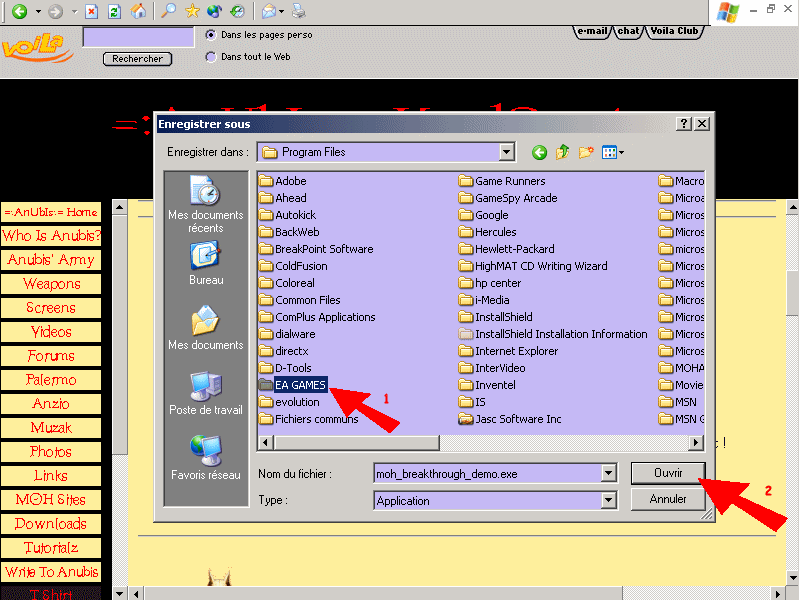Expand the 'Nom du fichier' dropdown arrow
Screen dimensions: 800x600
[x=608, y=473]
